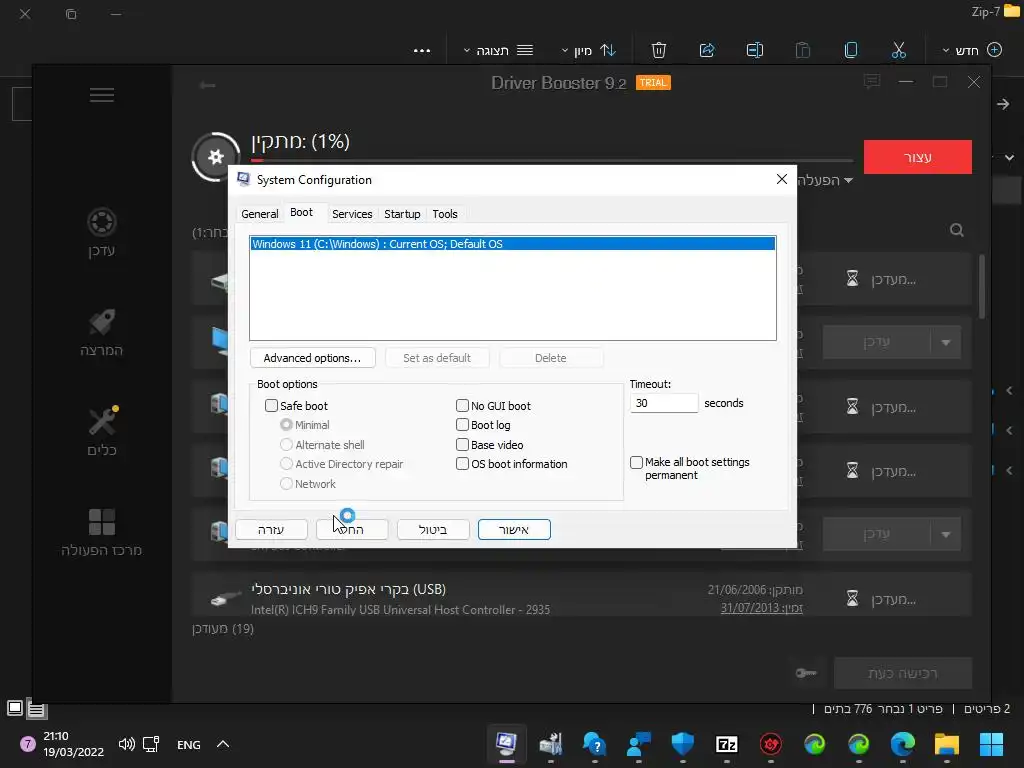This screenshot has height=768, width=1024.
Task: Select Active Directory repair radio button
Action: point(286,464)
